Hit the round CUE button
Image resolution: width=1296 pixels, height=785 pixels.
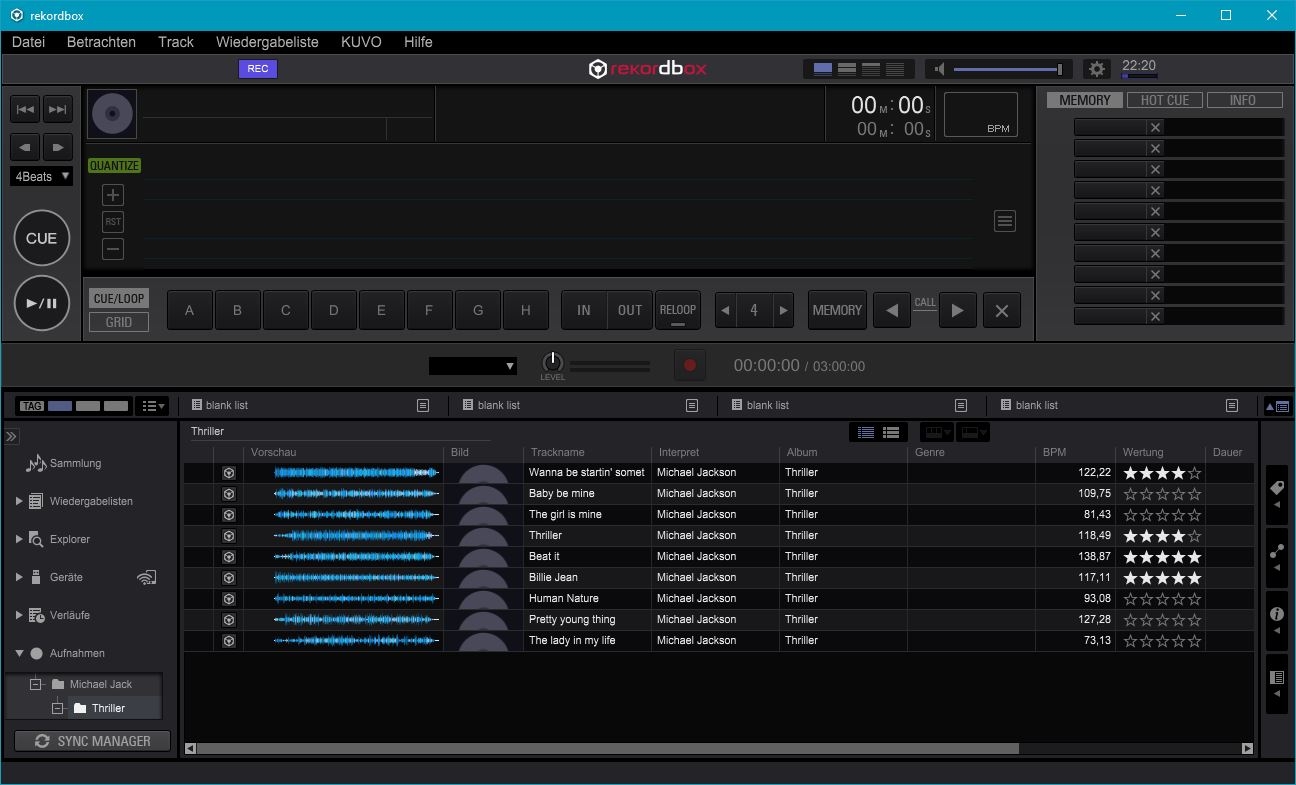click(42, 238)
